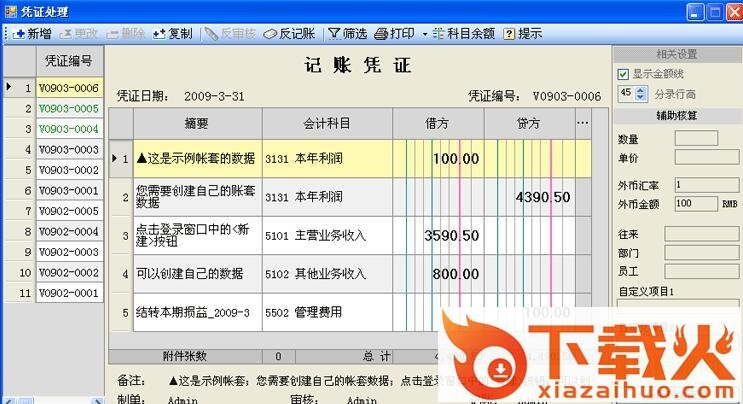Click the 附件张数 value showing 0
Image resolution: width=743 pixels, height=404 pixels.
pyautogui.click(x=279, y=356)
